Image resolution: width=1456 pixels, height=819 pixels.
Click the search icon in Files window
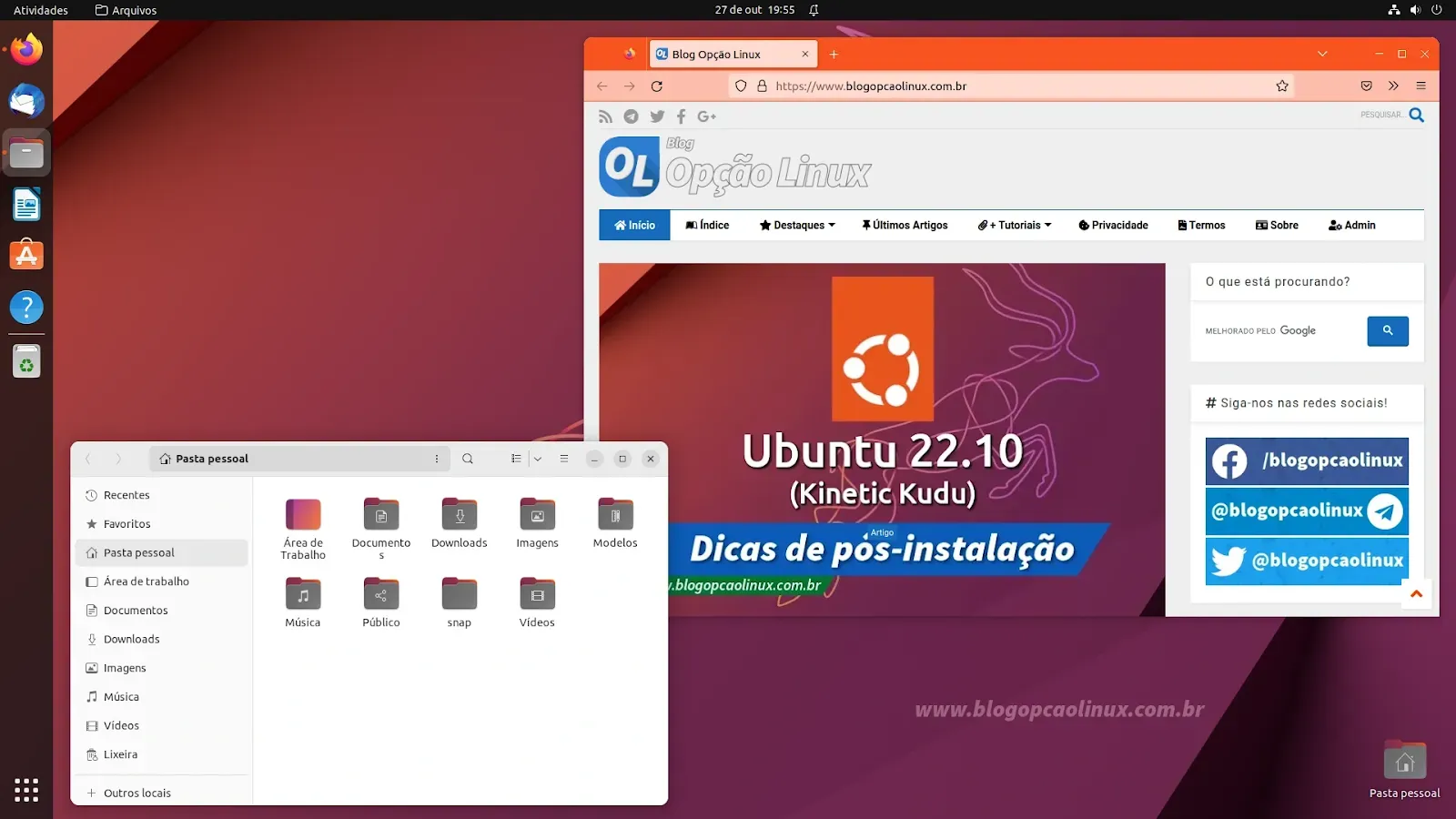coord(468,459)
